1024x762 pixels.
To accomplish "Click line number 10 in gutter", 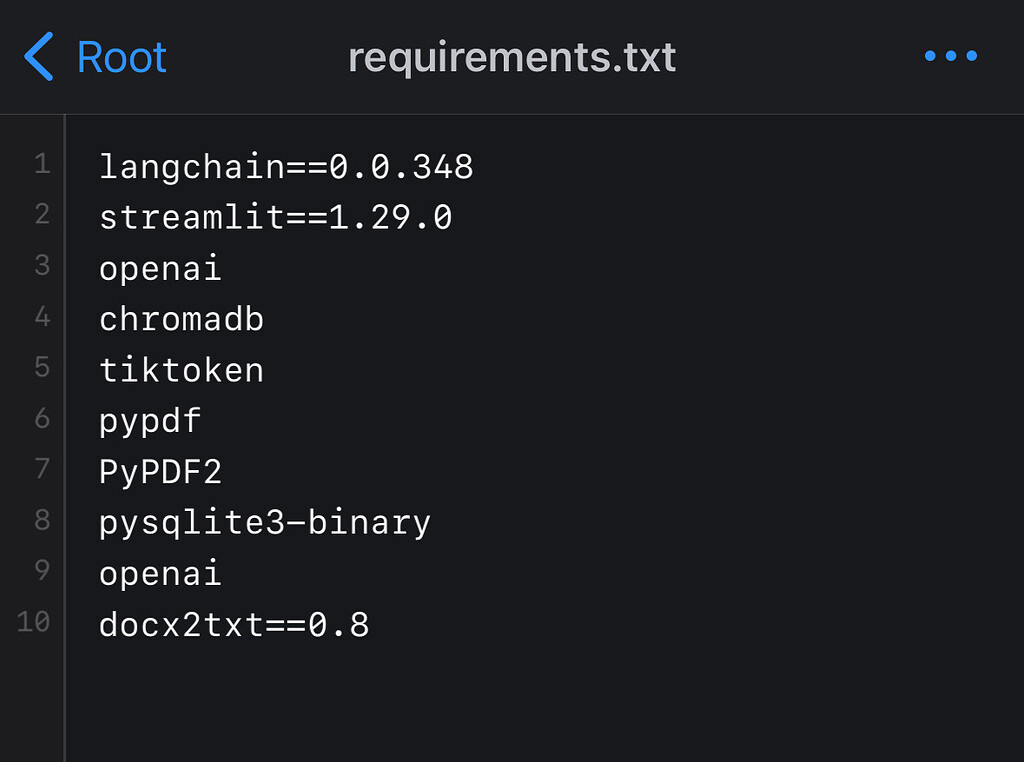I will pyautogui.click(x=33, y=622).
